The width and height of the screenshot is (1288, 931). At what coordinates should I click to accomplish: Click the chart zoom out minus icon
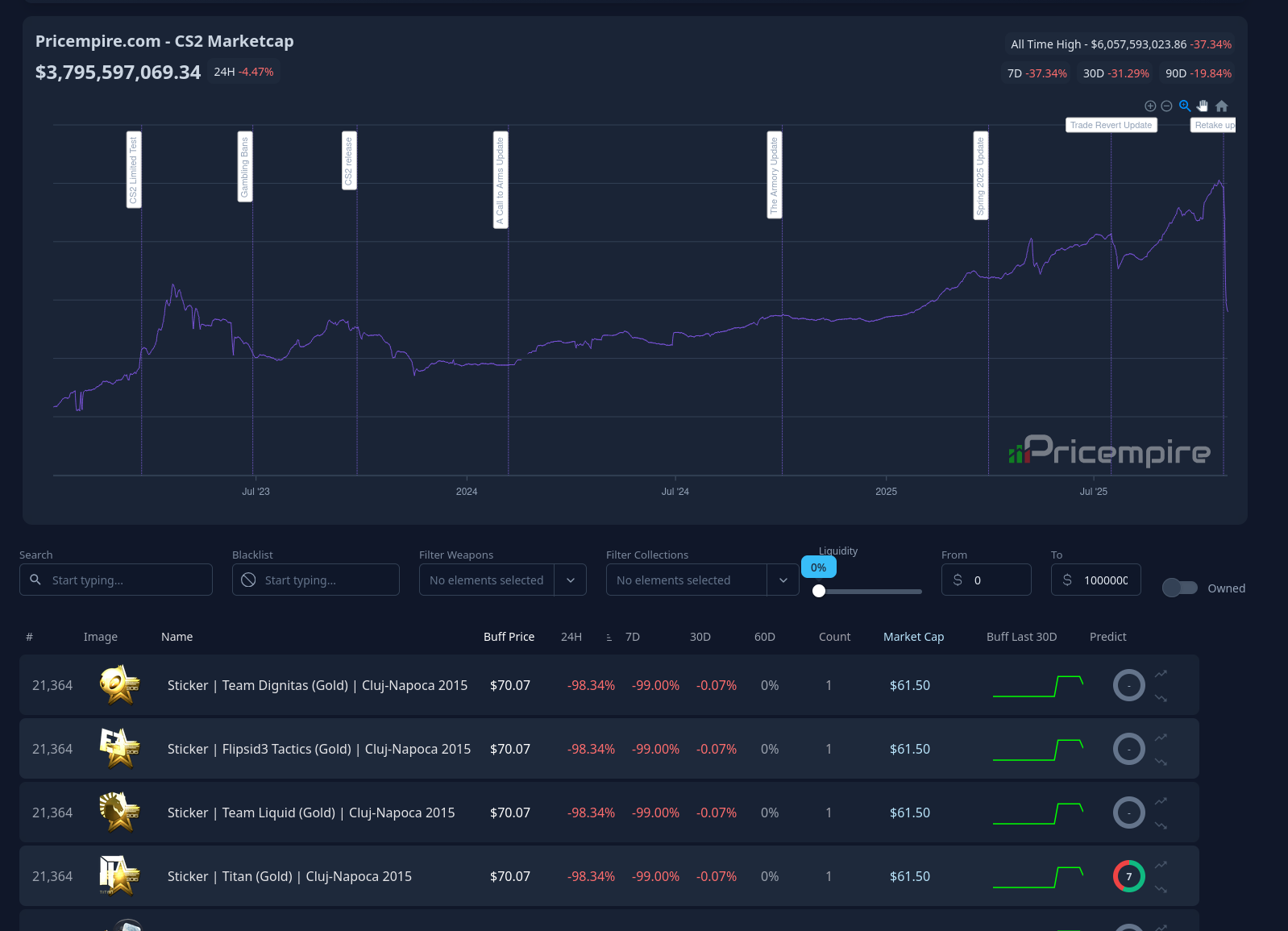coord(1166,106)
